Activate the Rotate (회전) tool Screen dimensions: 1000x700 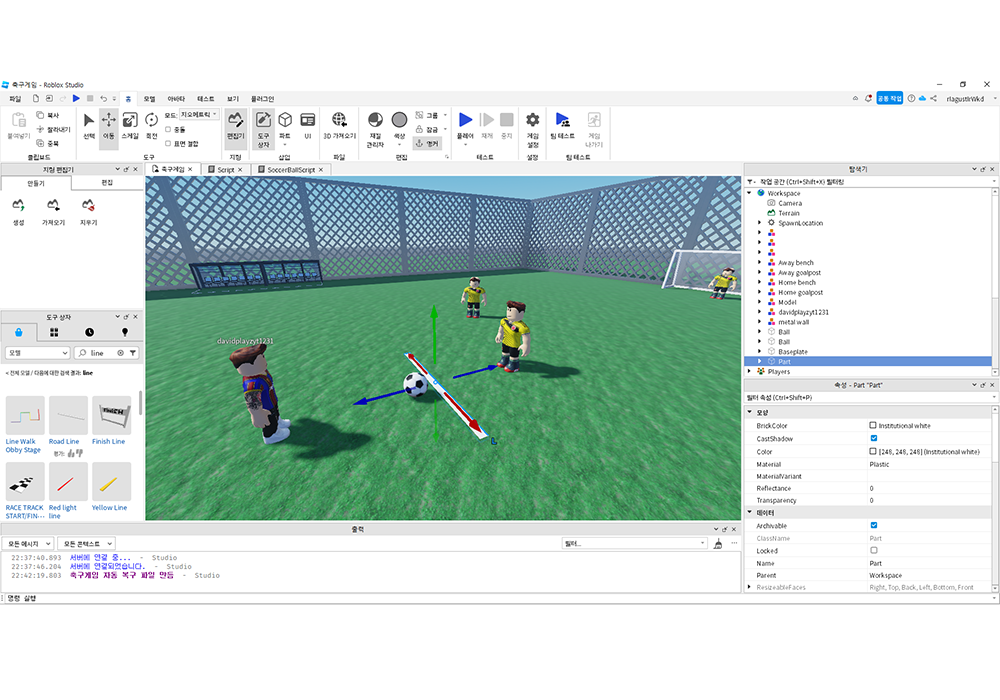point(151,126)
